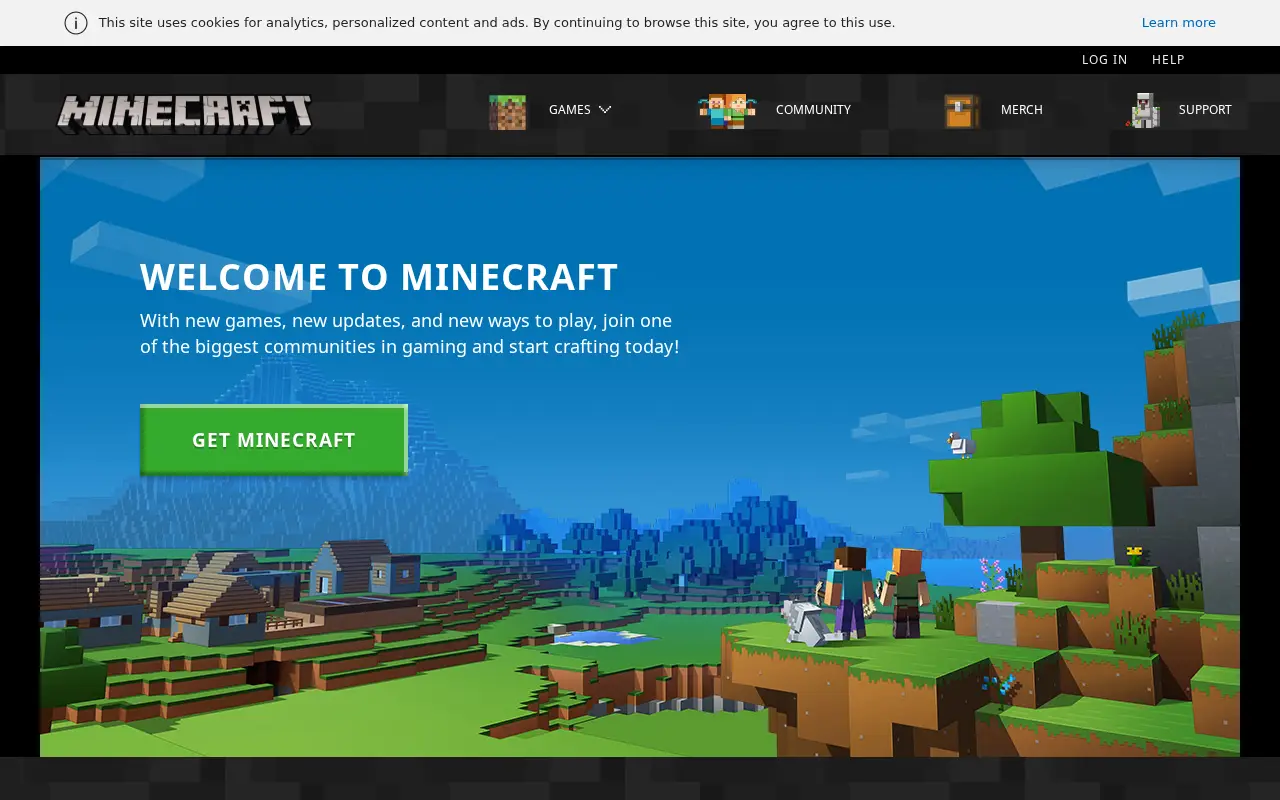Screen dimensions: 1280x800
Task: Click the grass block Games icon
Action: tap(507, 112)
